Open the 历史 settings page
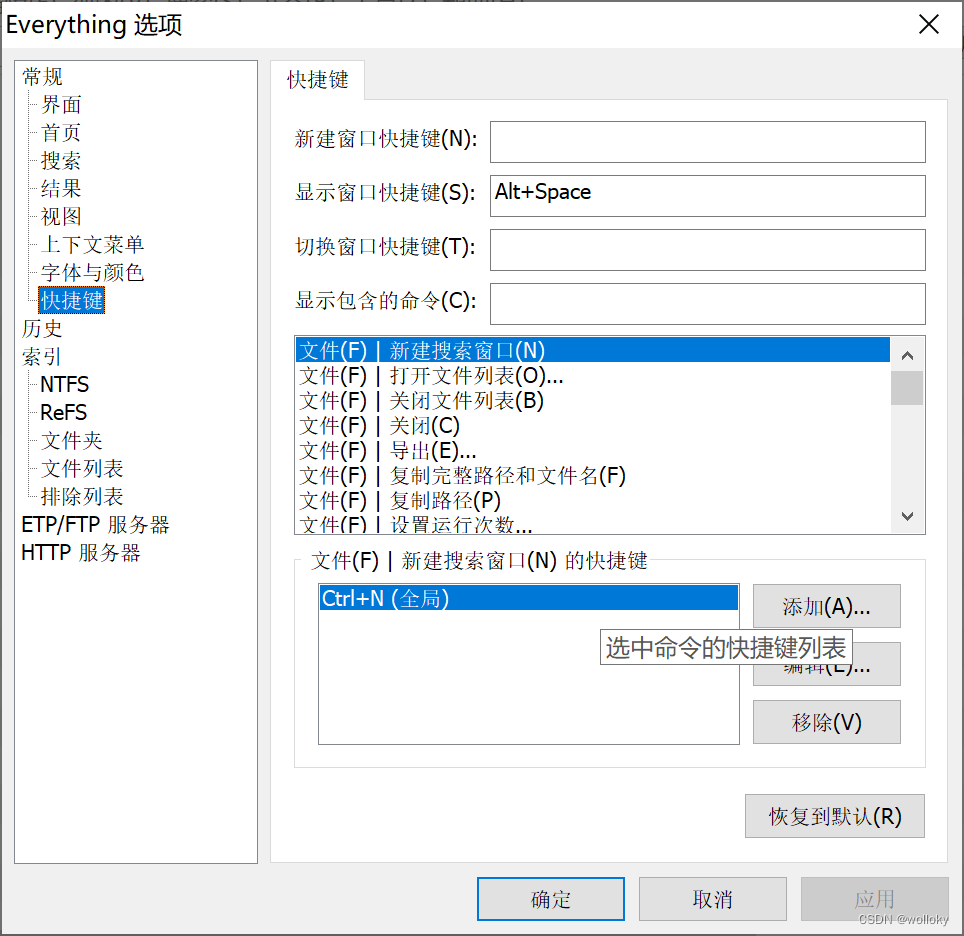The image size is (964, 936). point(42,328)
